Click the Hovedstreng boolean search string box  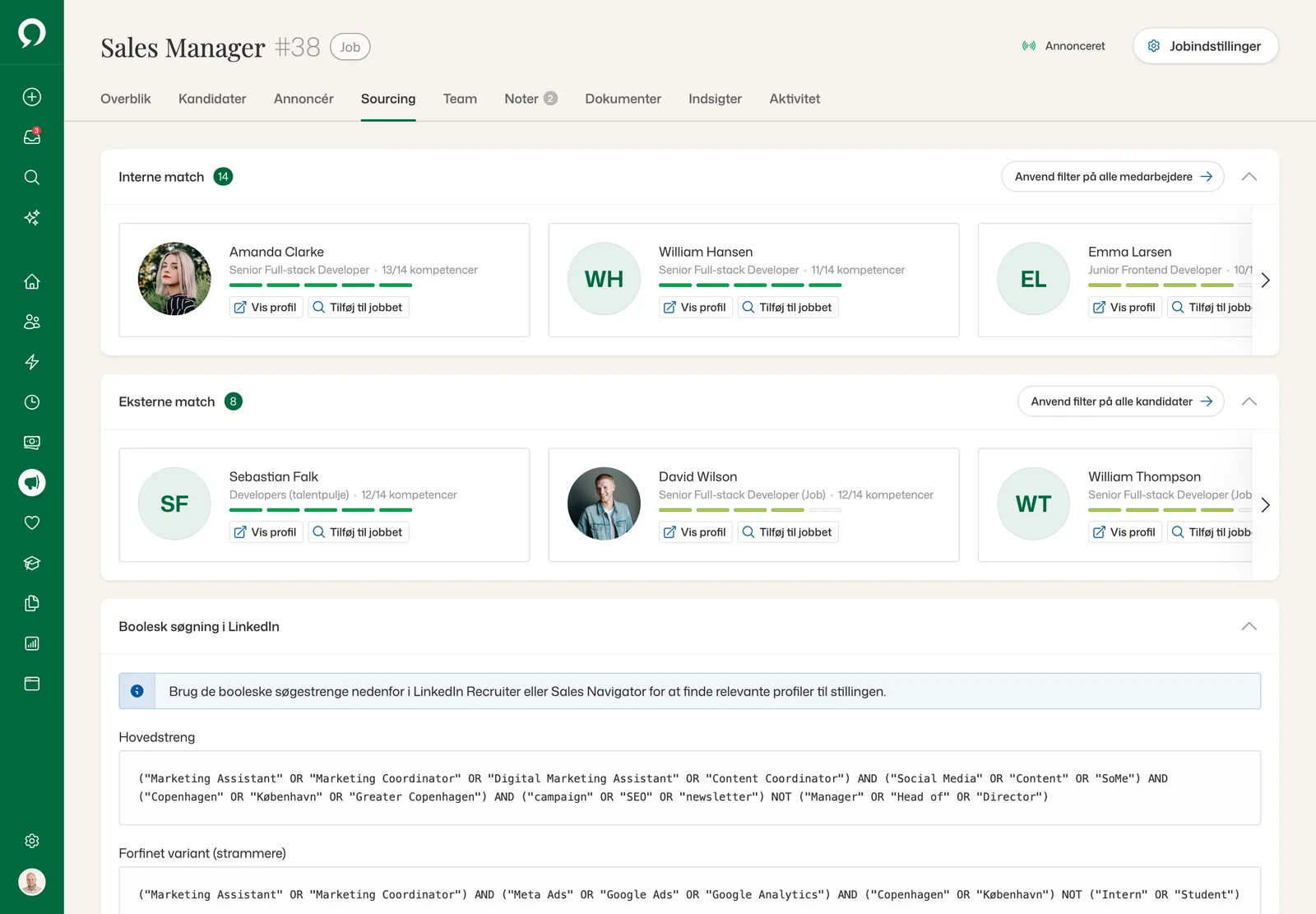(x=689, y=788)
